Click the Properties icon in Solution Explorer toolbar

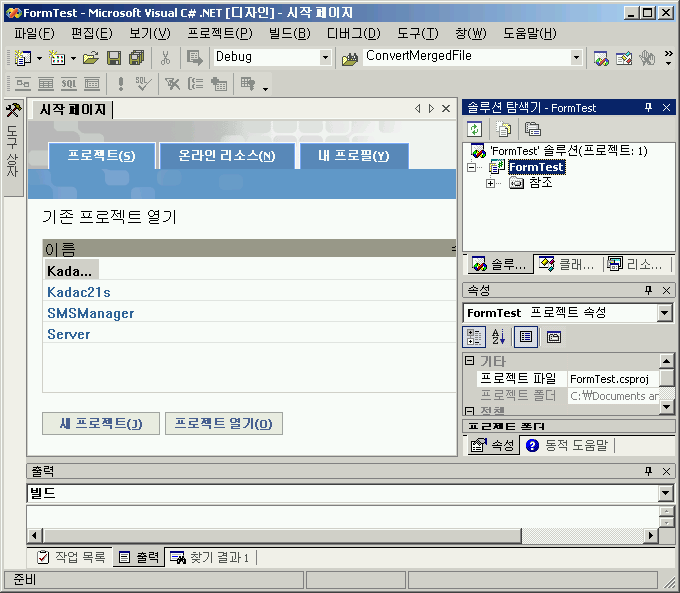[533, 129]
